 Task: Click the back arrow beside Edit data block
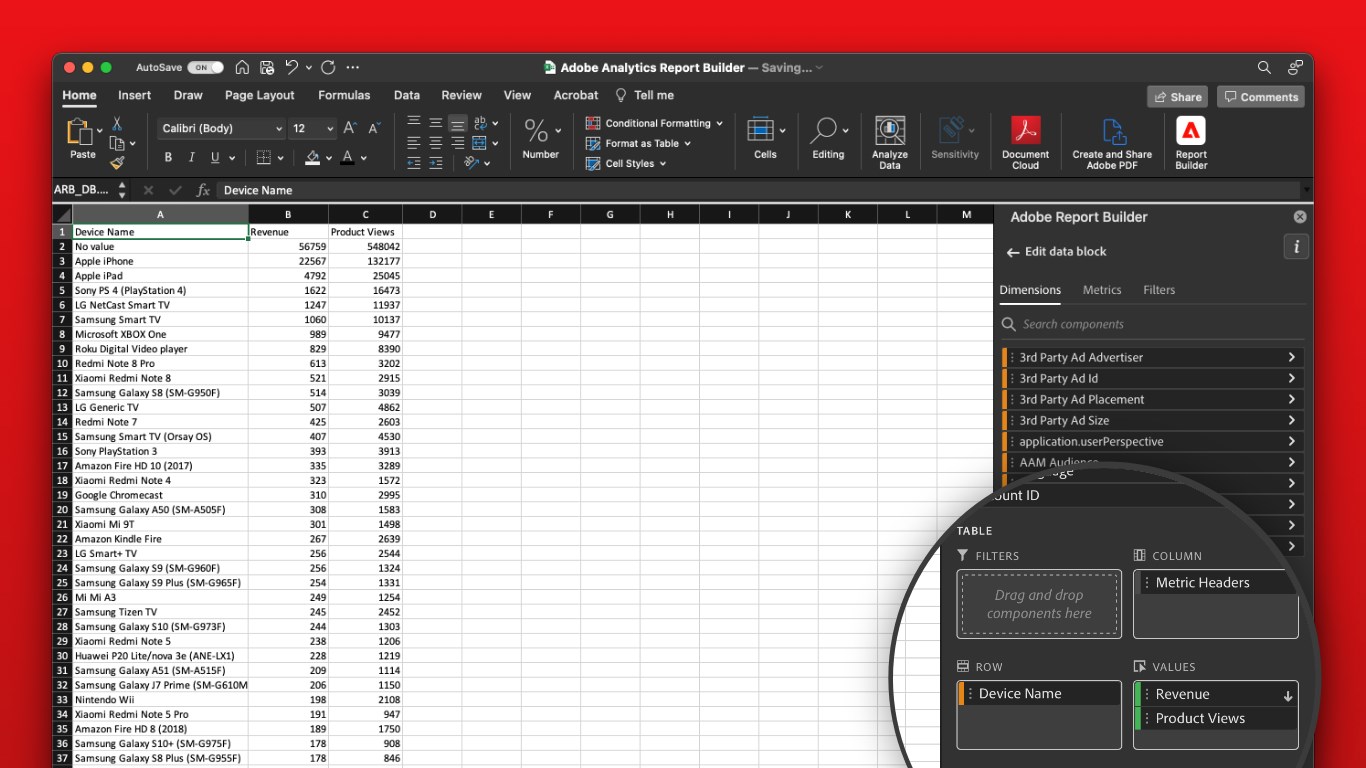pyautogui.click(x=1013, y=253)
